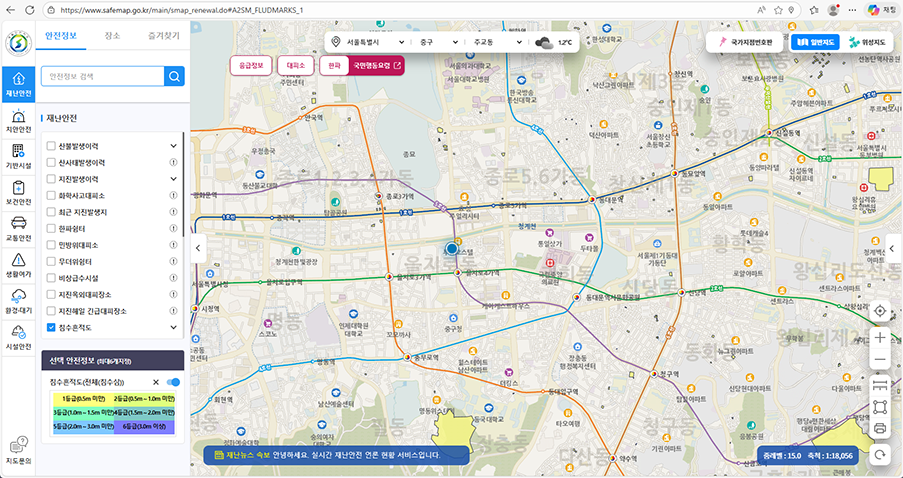Click the 위성지도 satellite map button

(866, 43)
